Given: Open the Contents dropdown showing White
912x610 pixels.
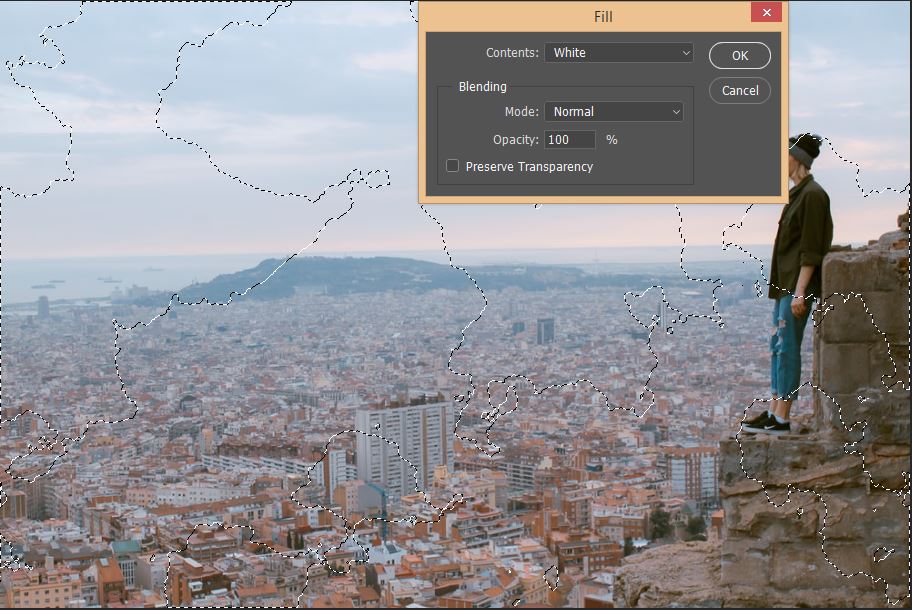Looking at the screenshot, I should coord(619,52).
